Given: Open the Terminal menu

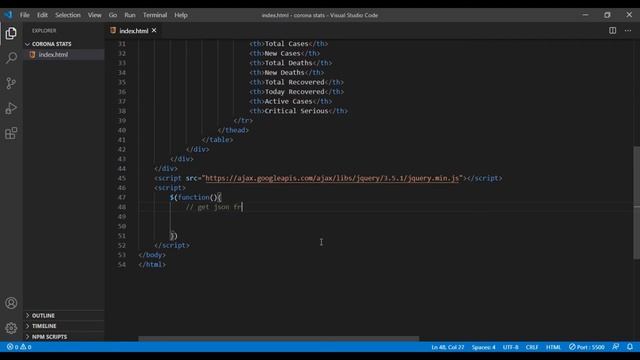Looking at the screenshot, I should (x=155, y=15).
